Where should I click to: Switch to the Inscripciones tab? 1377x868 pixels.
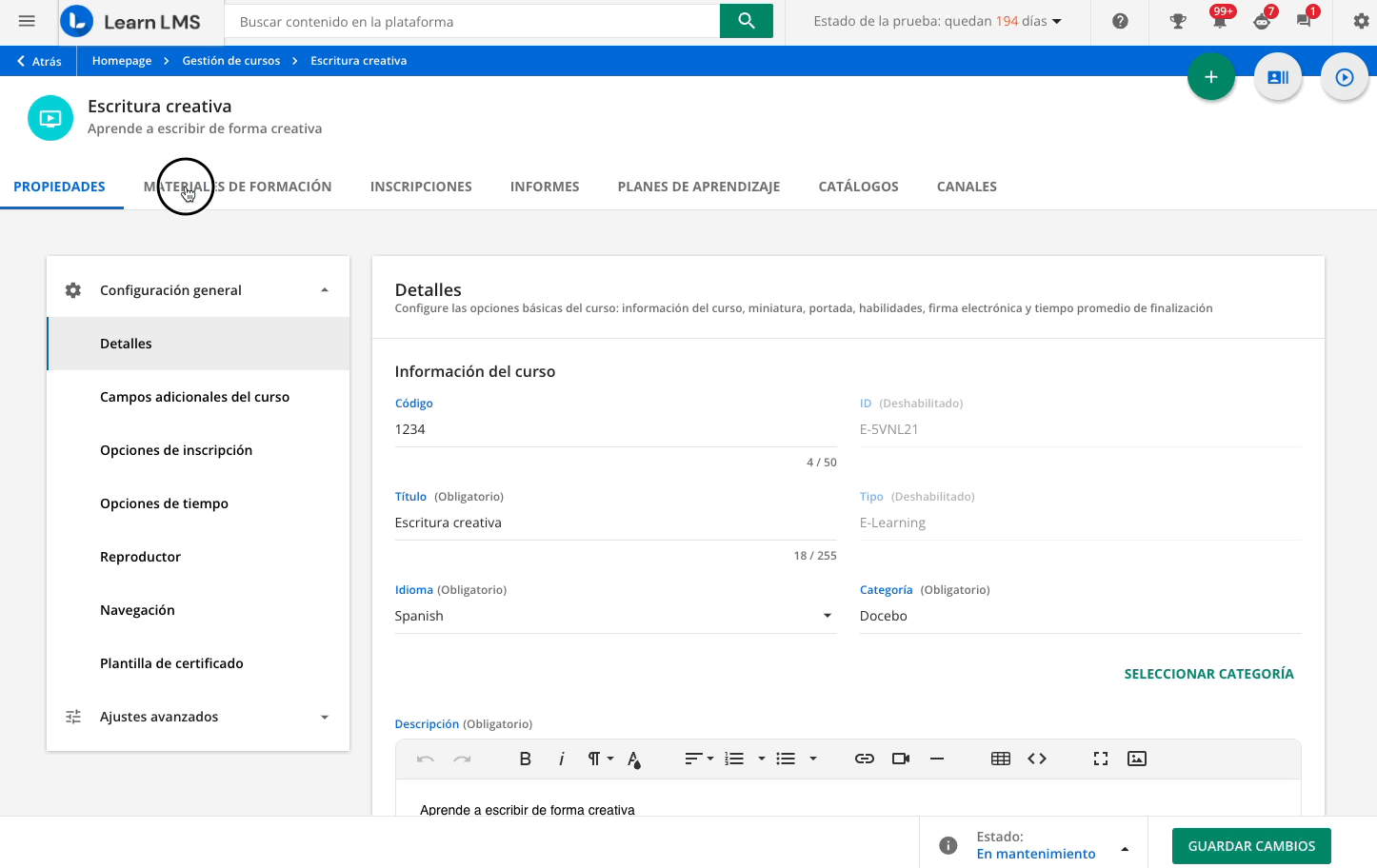421,187
